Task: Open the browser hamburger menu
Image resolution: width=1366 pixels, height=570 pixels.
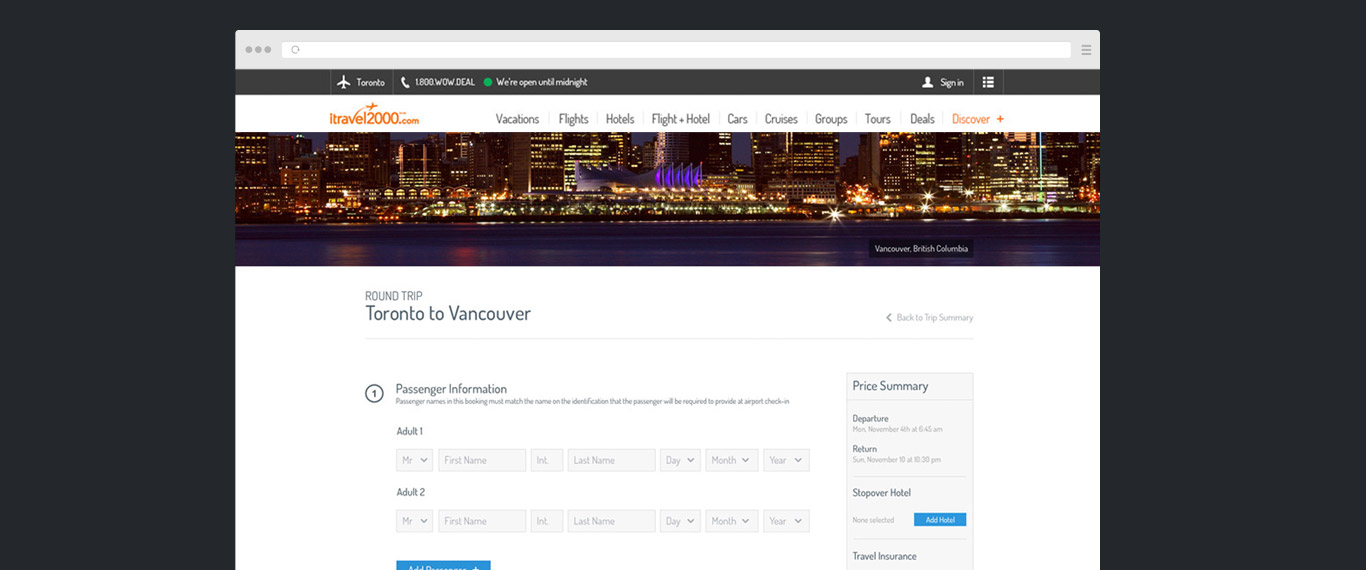Action: pyautogui.click(x=1086, y=49)
